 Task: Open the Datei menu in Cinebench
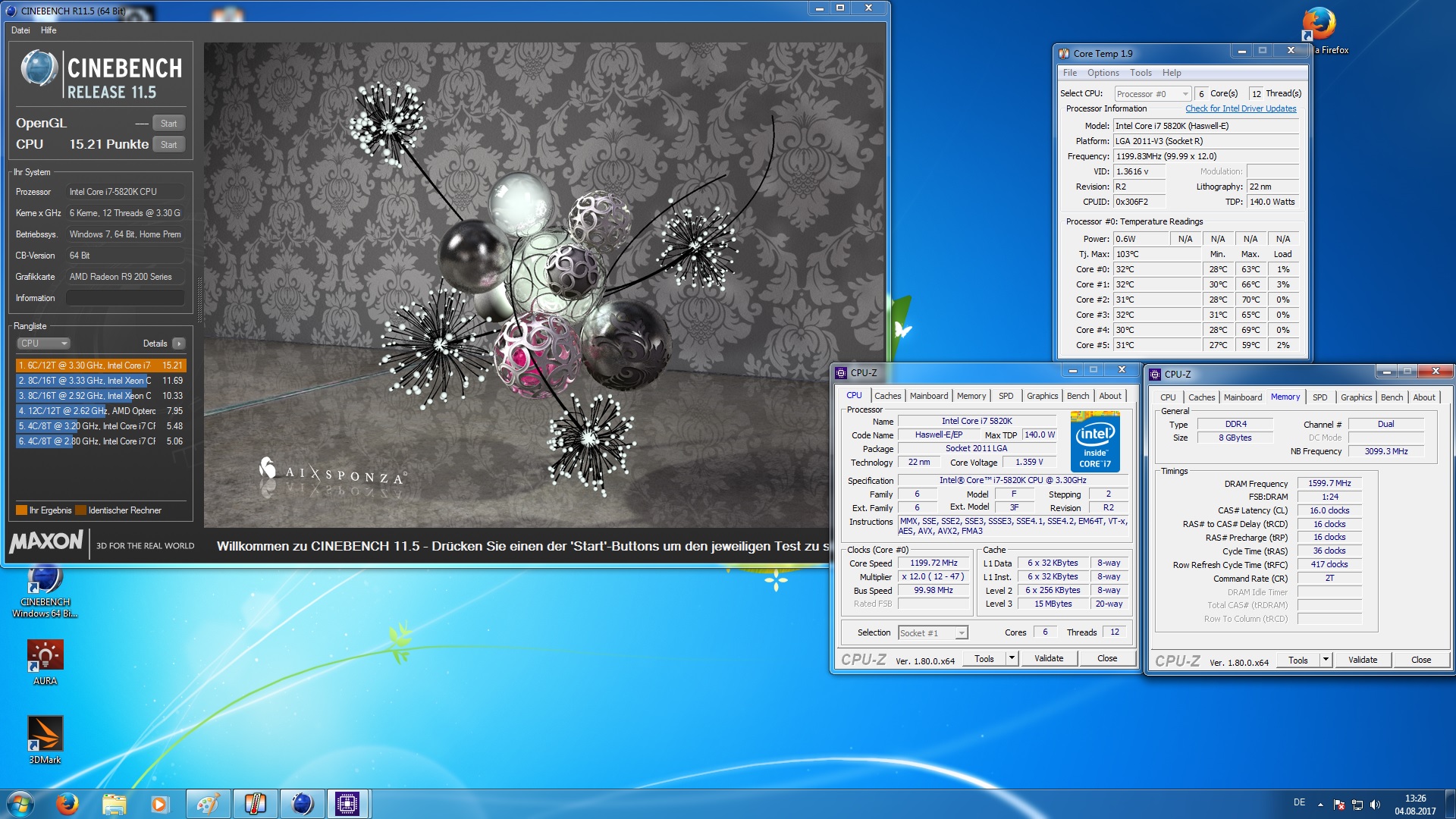pos(20,30)
